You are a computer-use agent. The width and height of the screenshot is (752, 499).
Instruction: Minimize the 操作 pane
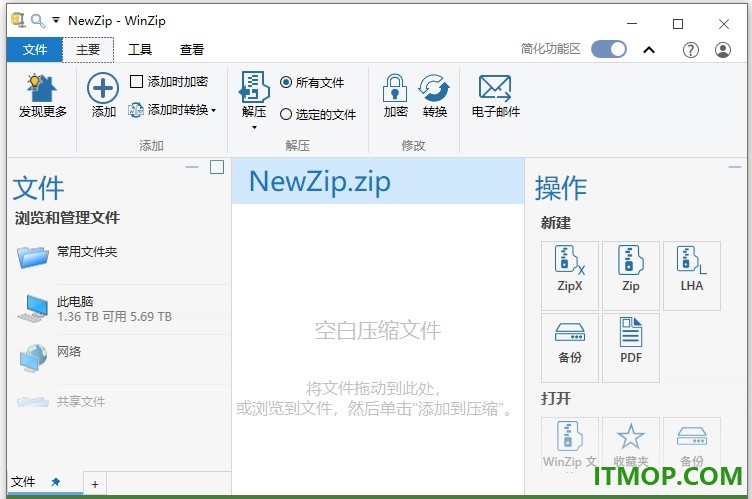tap(735, 167)
